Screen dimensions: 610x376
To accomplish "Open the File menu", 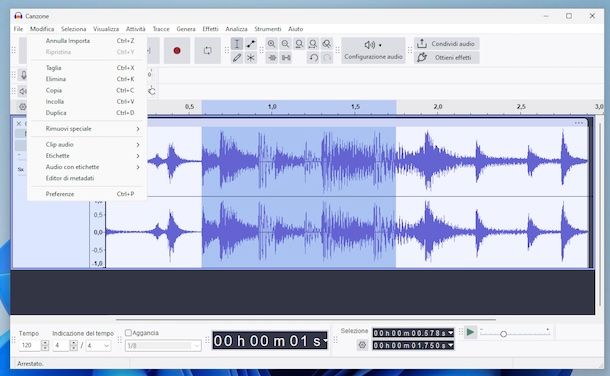I will pyautogui.click(x=18, y=29).
